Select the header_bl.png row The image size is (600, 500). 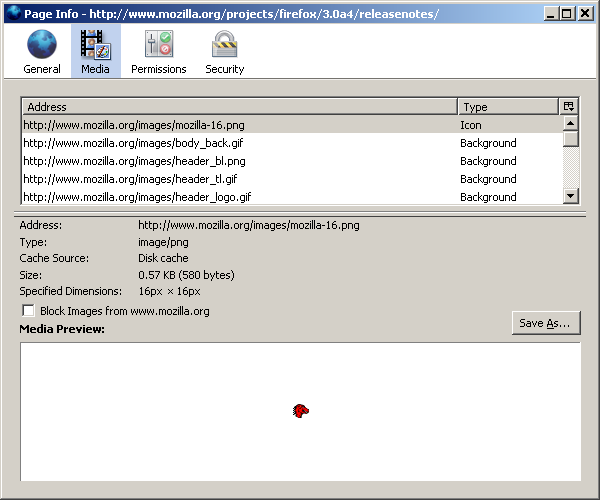293,161
